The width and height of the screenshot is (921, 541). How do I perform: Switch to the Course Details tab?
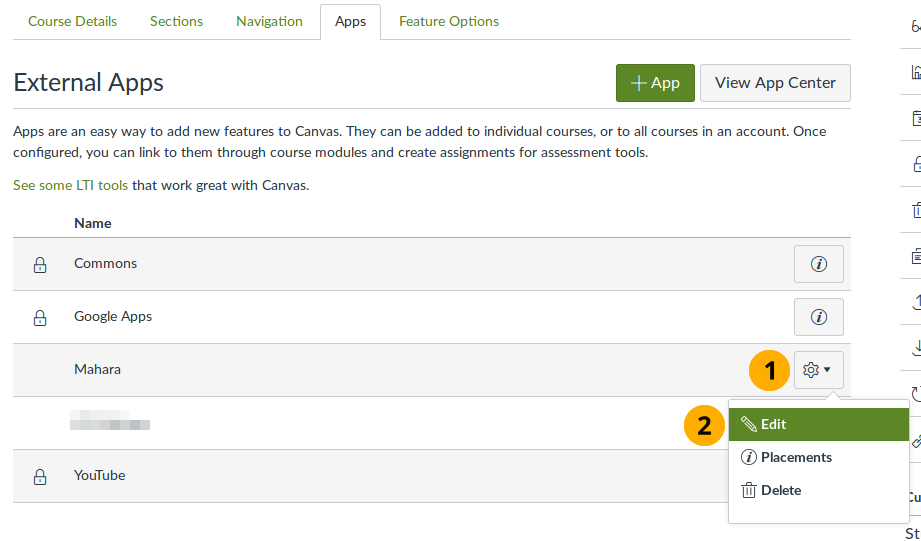click(72, 21)
